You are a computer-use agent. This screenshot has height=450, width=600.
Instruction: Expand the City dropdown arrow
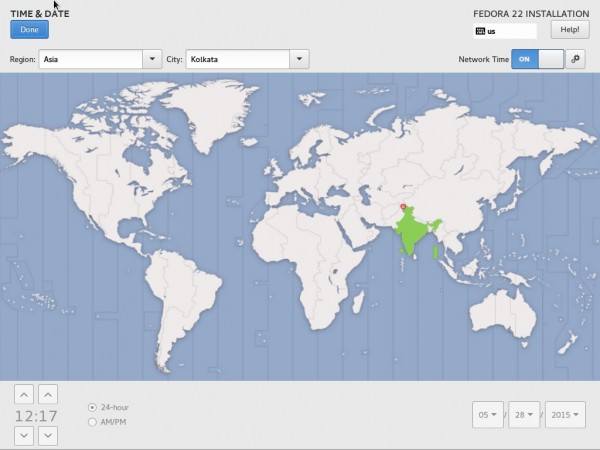click(x=299, y=59)
